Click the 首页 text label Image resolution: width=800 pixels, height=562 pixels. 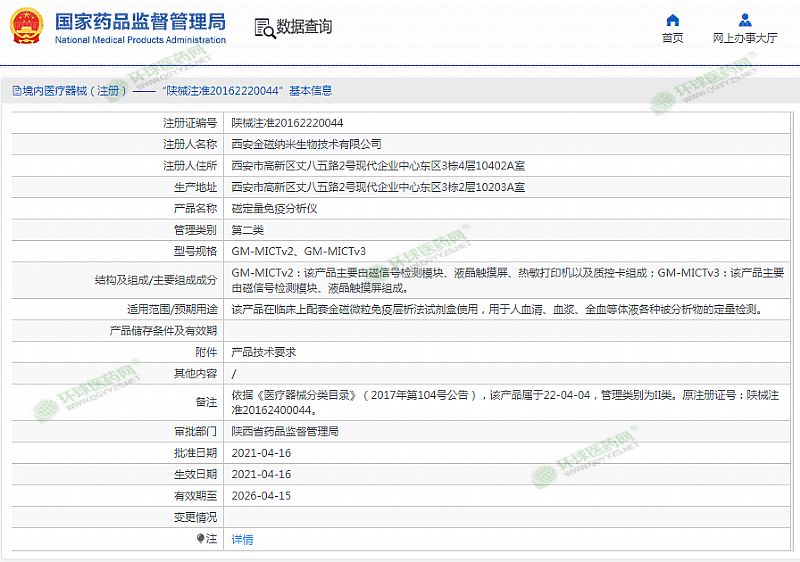[672, 39]
